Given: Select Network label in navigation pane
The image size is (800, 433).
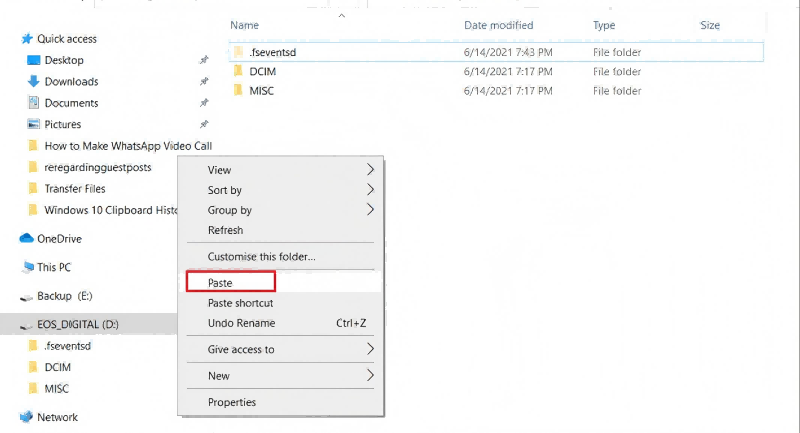Looking at the screenshot, I should [x=57, y=417].
